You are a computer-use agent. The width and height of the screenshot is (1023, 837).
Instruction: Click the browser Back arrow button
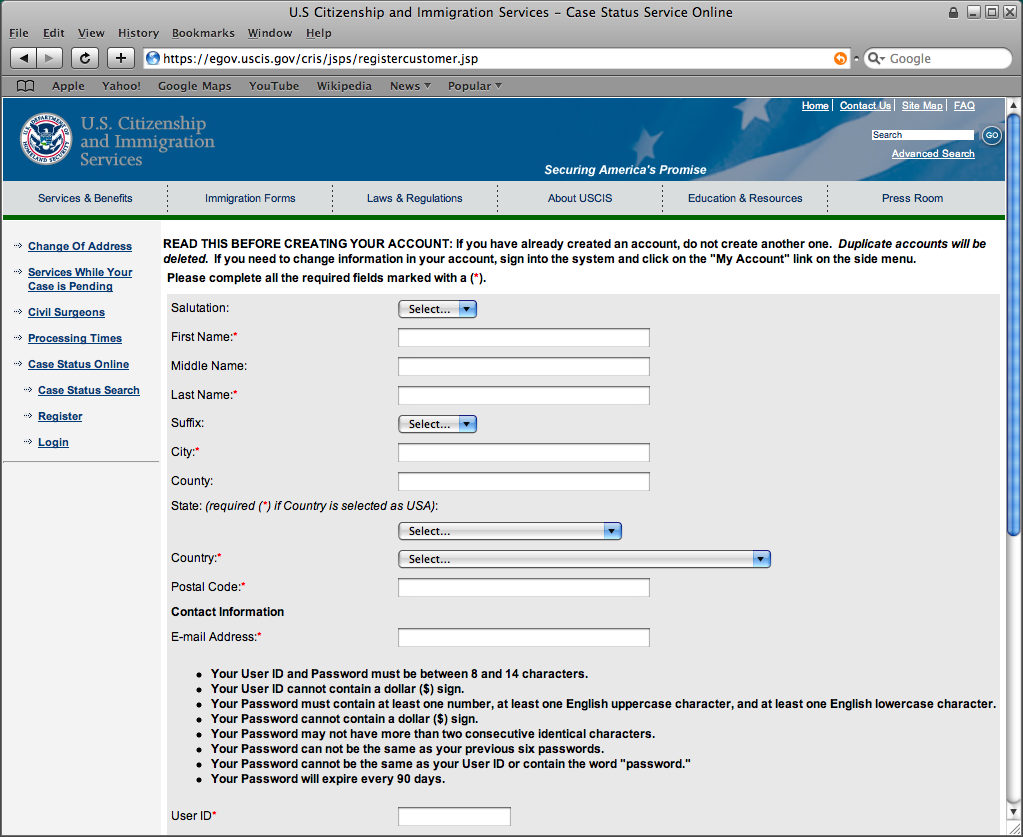pyautogui.click(x=24, y=58)
